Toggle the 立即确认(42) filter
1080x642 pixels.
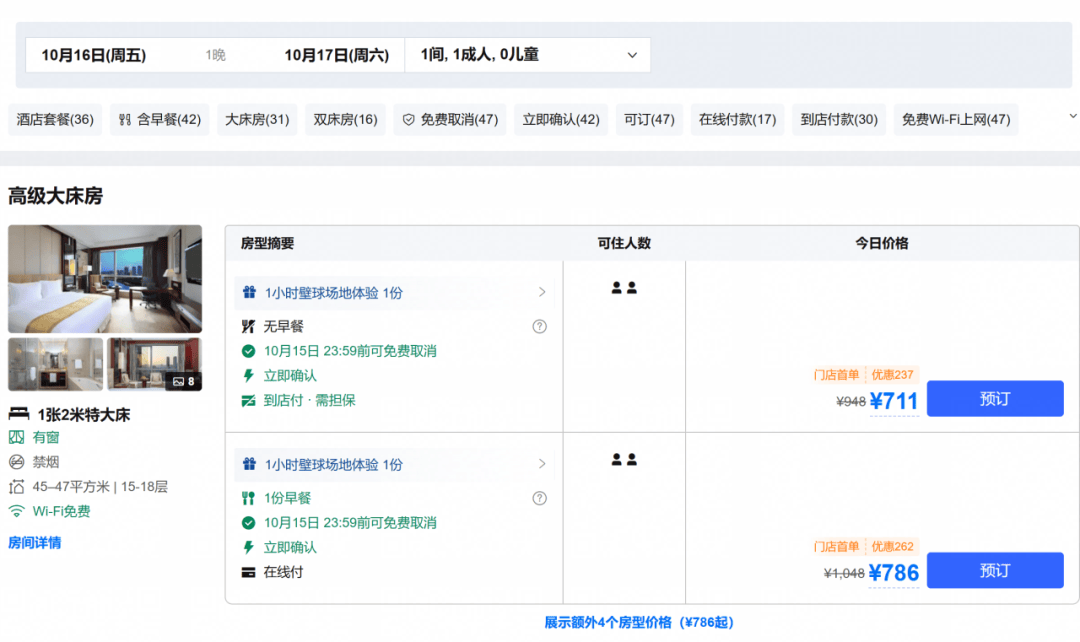click(561, 120)
